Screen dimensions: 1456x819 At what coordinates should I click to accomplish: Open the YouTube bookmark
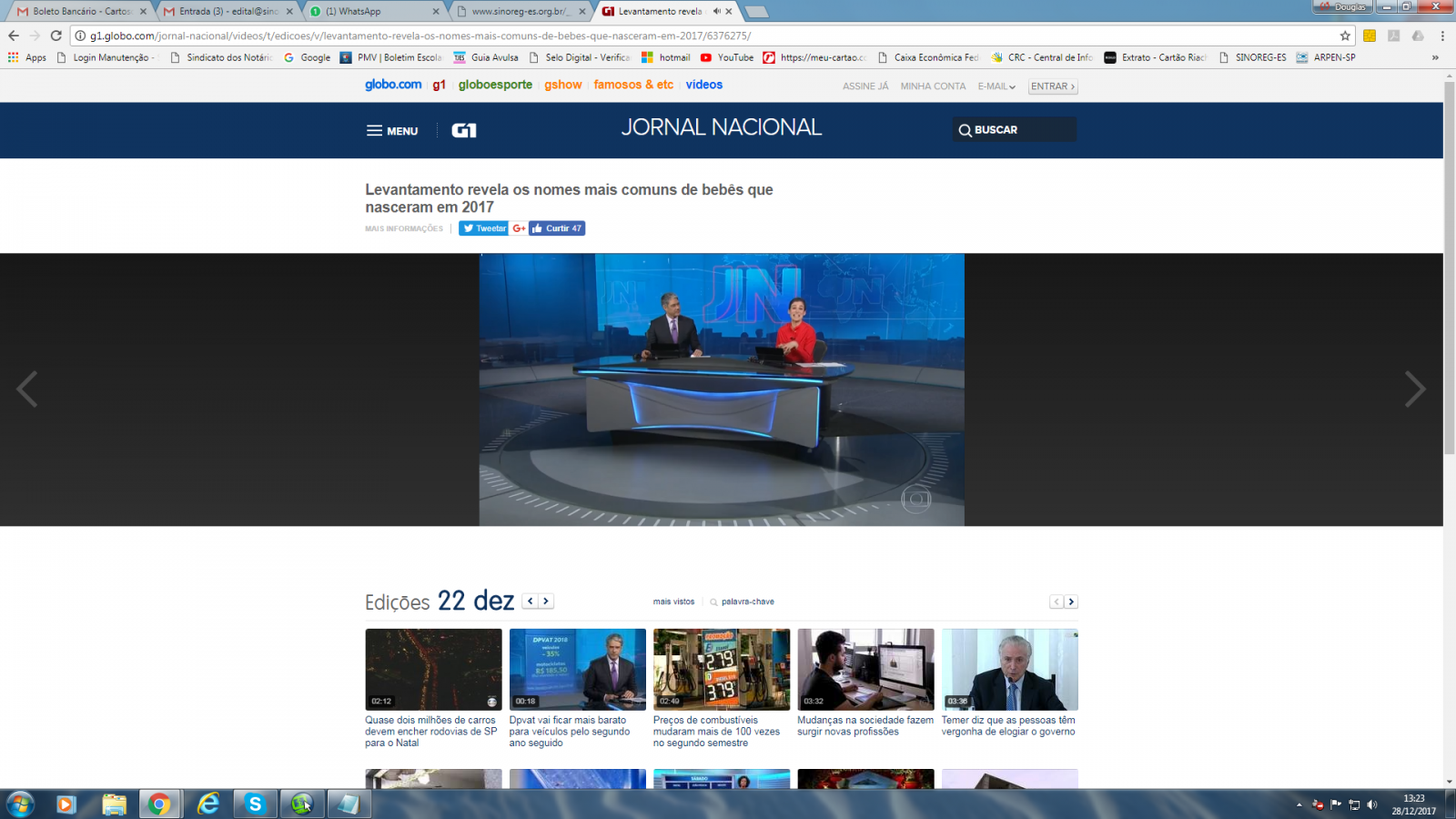(x=727, y=57)
